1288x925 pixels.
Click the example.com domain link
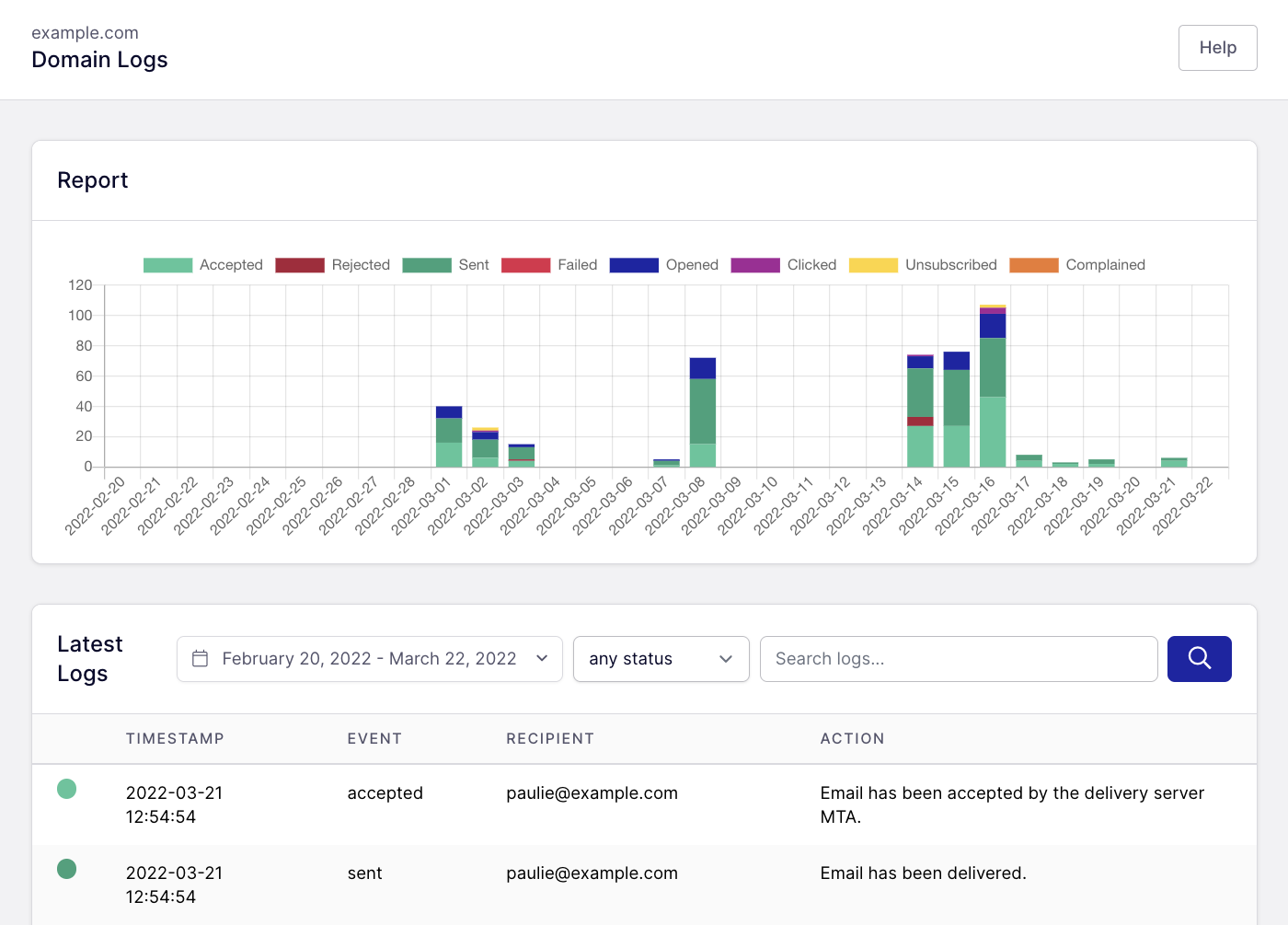click(x=85, y=33)
